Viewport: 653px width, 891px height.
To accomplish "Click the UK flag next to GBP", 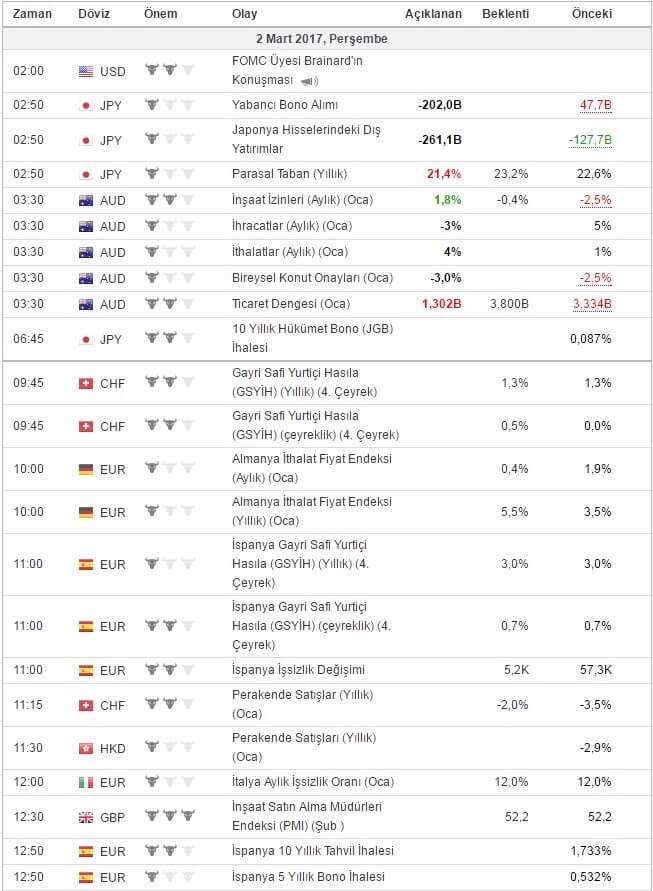I will point(86,817).
